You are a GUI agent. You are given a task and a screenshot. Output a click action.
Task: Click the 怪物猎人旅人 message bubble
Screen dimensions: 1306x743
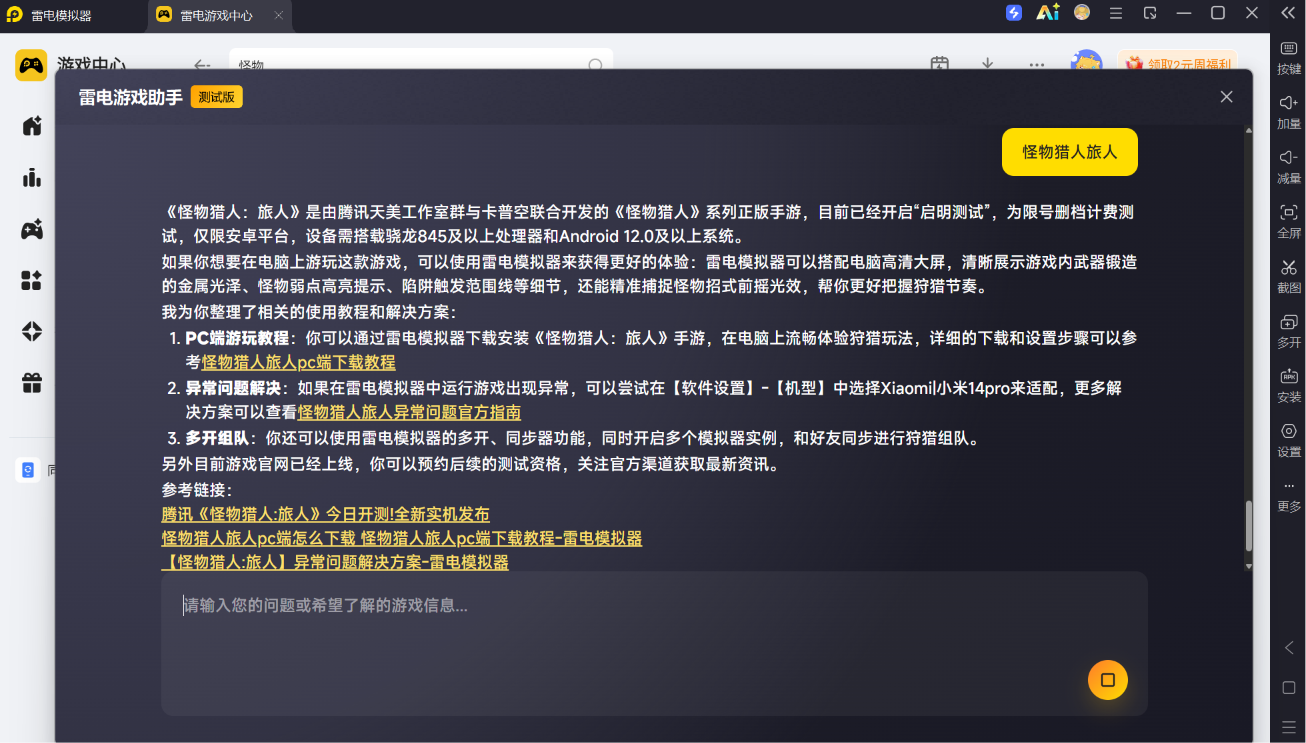click(1070, 152)
